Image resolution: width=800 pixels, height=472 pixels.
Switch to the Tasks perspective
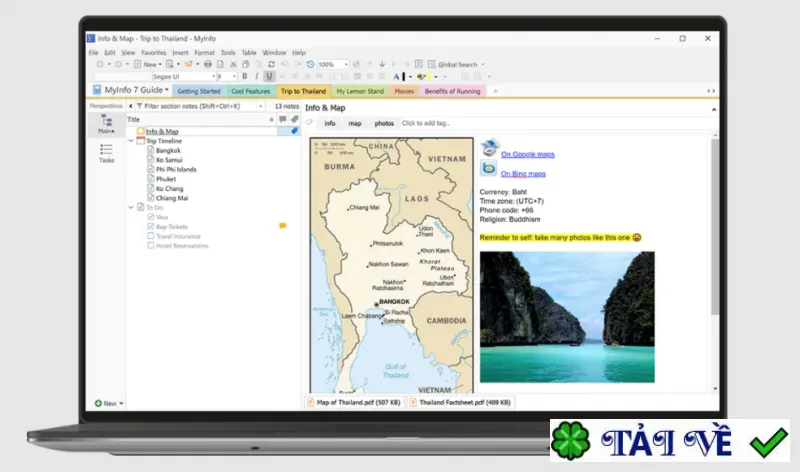(106, 153)
